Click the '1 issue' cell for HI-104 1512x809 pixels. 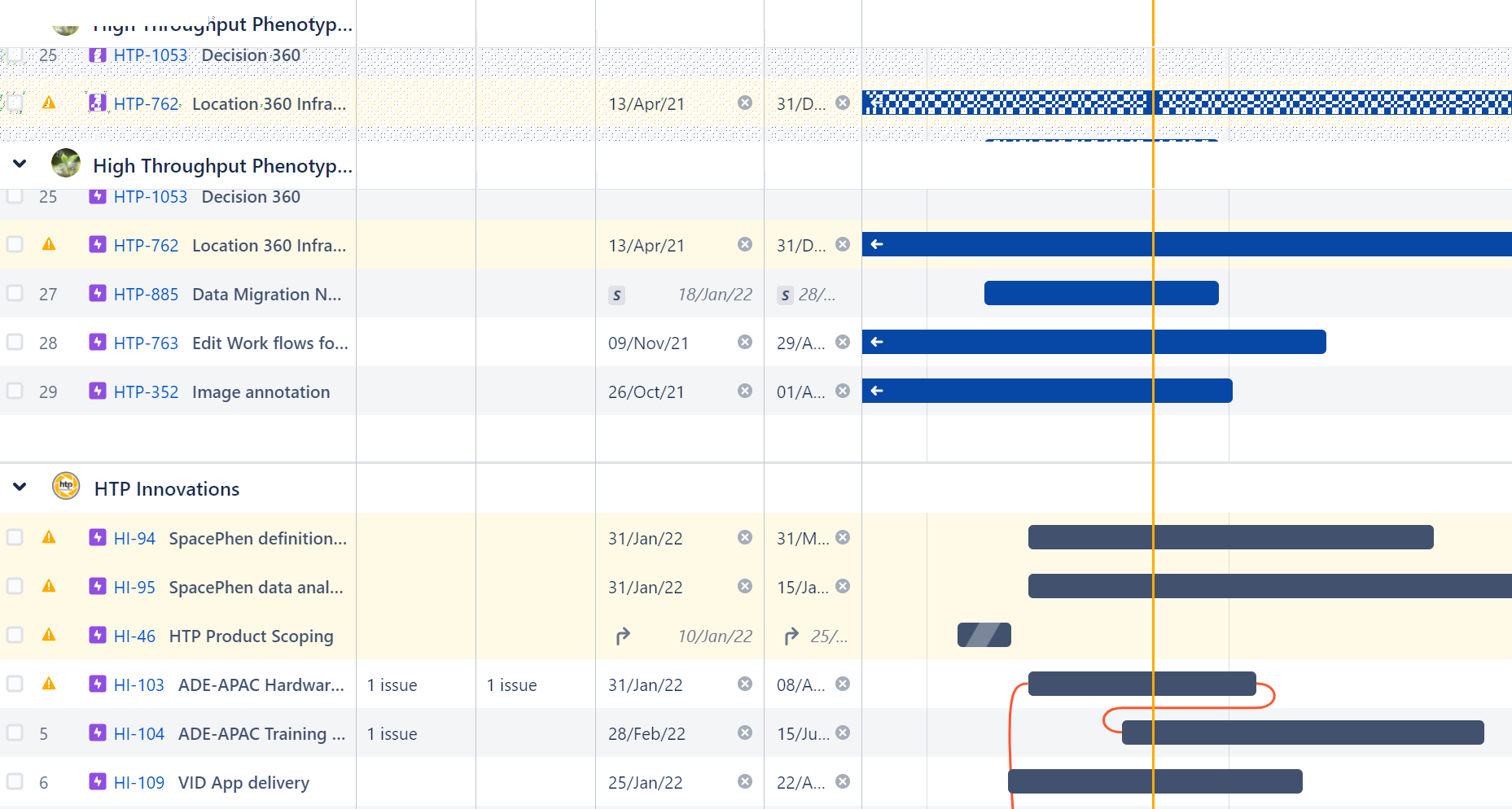(392, 734)
